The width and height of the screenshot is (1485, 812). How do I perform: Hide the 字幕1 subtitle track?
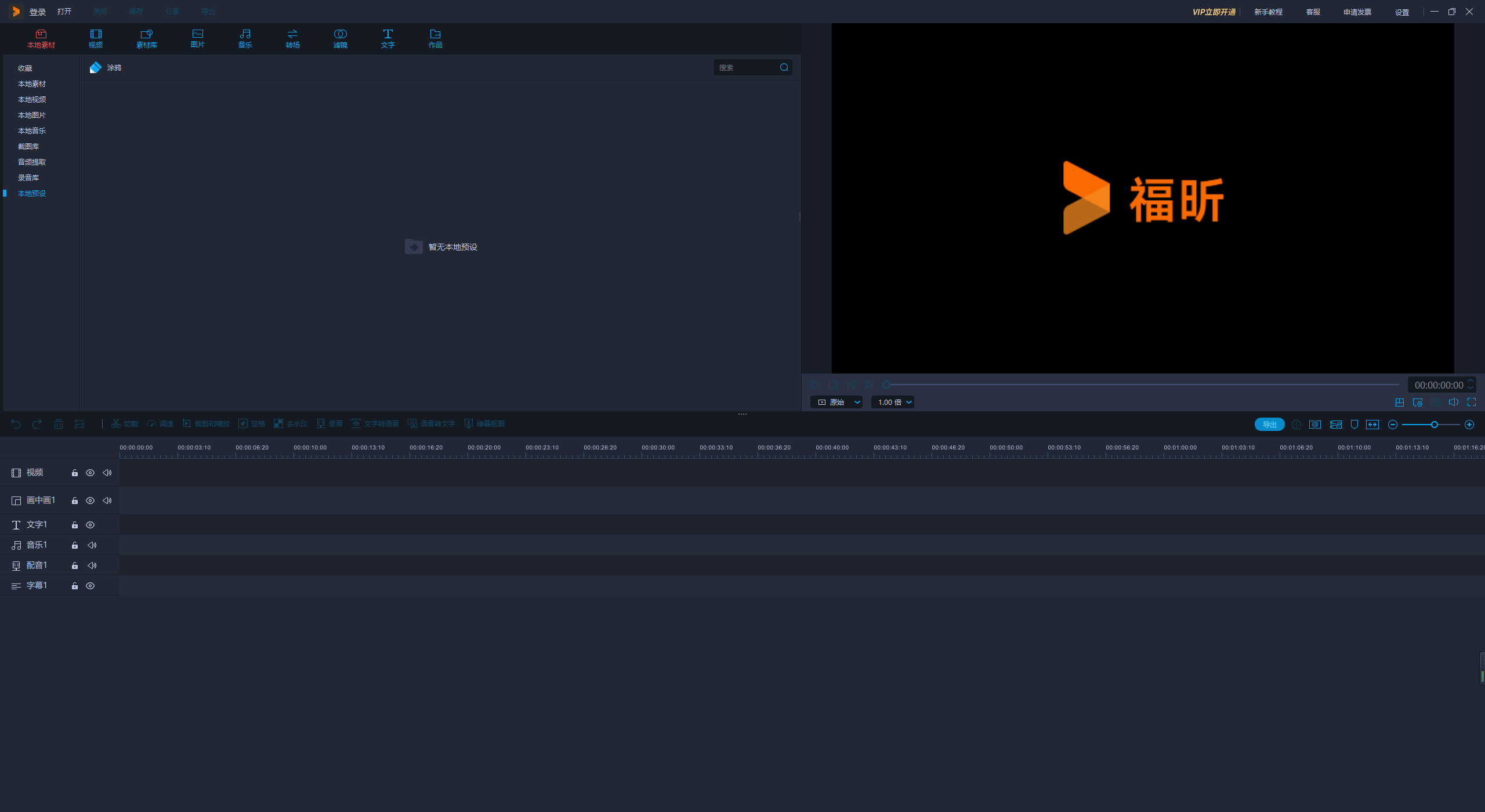(90, 586)
